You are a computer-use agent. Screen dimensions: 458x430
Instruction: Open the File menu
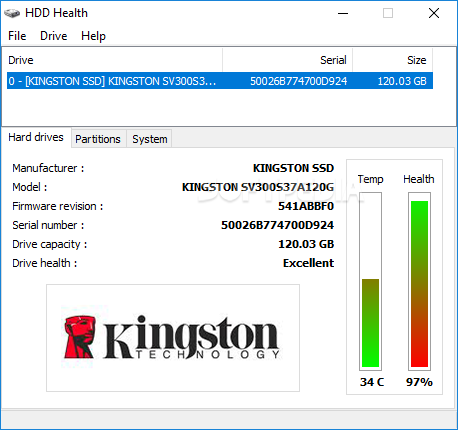[17, 36]
